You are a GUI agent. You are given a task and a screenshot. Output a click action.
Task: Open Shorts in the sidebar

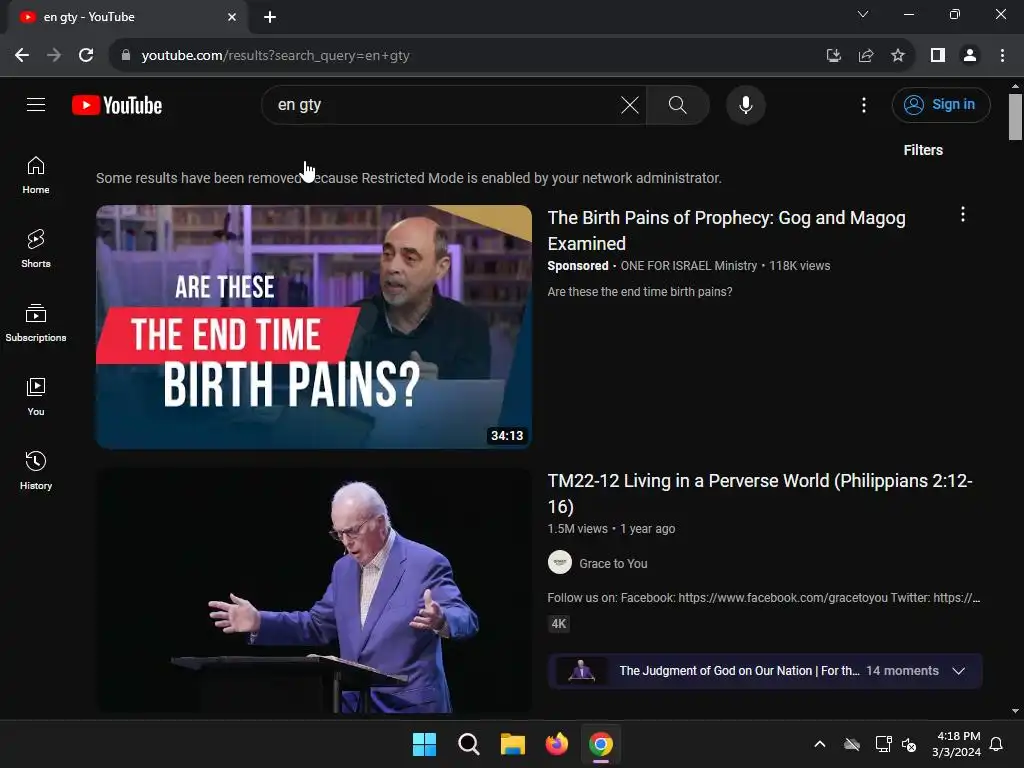point(36,249)
